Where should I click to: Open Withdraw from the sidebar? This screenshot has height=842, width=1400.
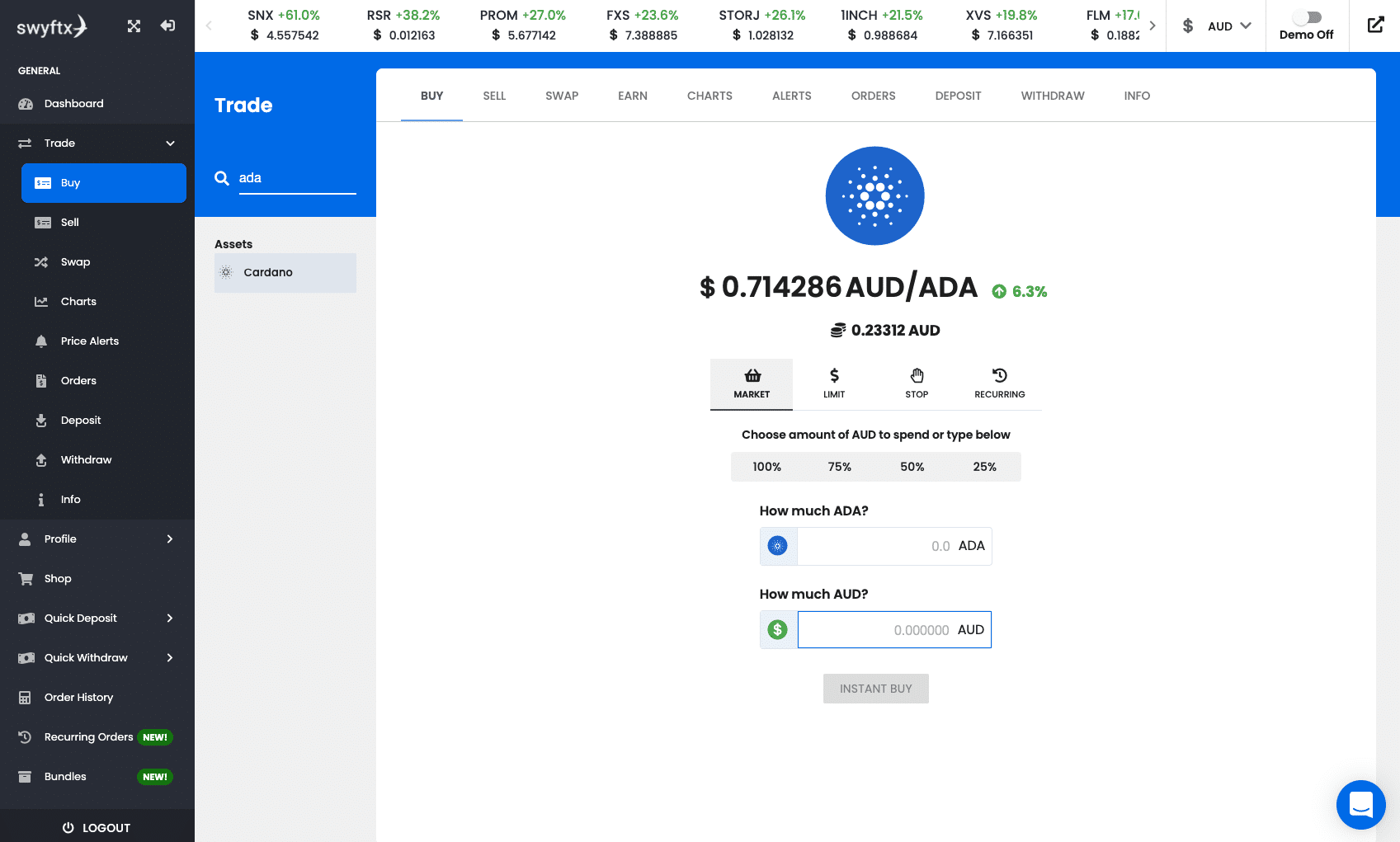point(104,460)
